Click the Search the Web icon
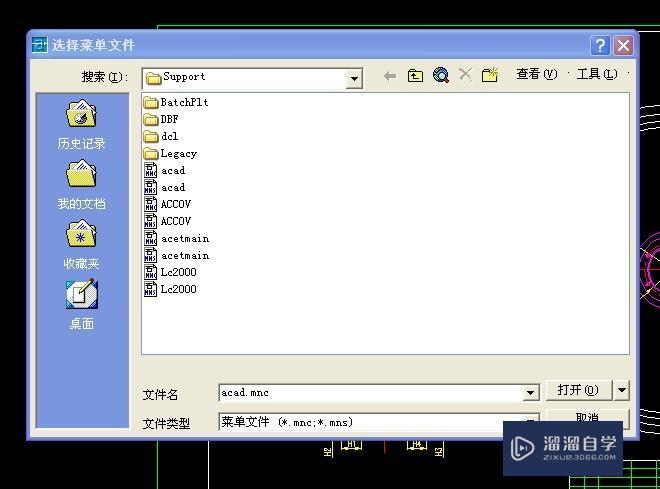 [441, 75]
